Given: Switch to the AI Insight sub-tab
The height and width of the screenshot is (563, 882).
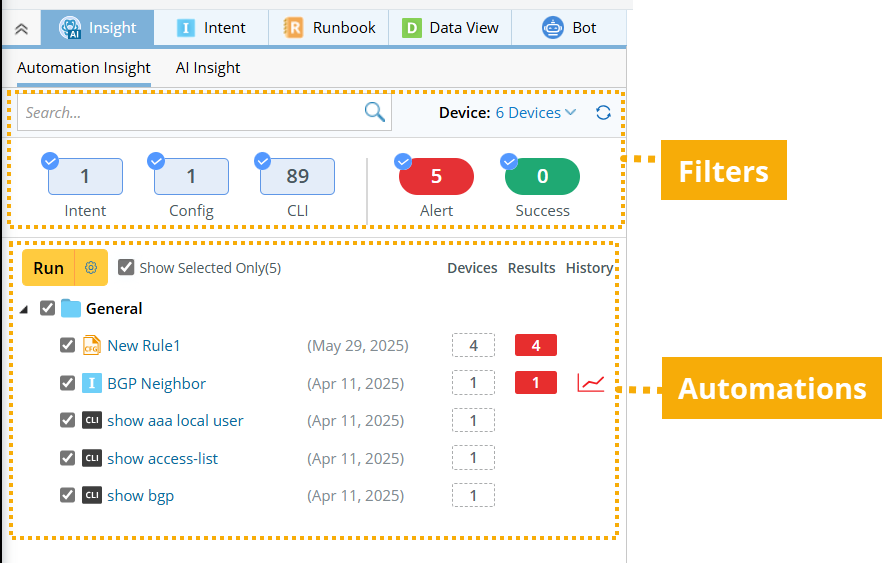Looking at the screenshot, I should (x=208, y=68).
